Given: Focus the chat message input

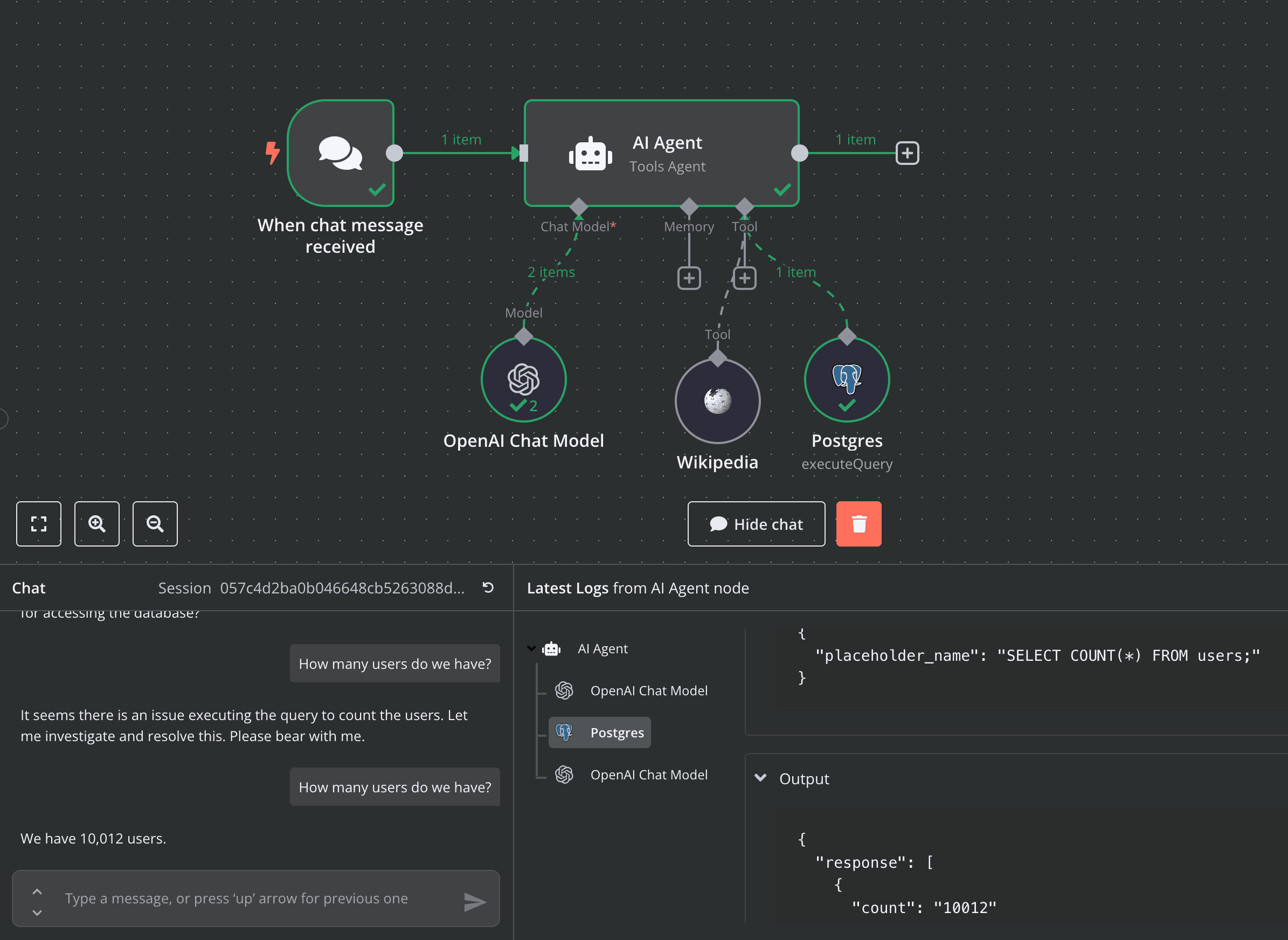Looking at the screenshot, I should (256, 898).
